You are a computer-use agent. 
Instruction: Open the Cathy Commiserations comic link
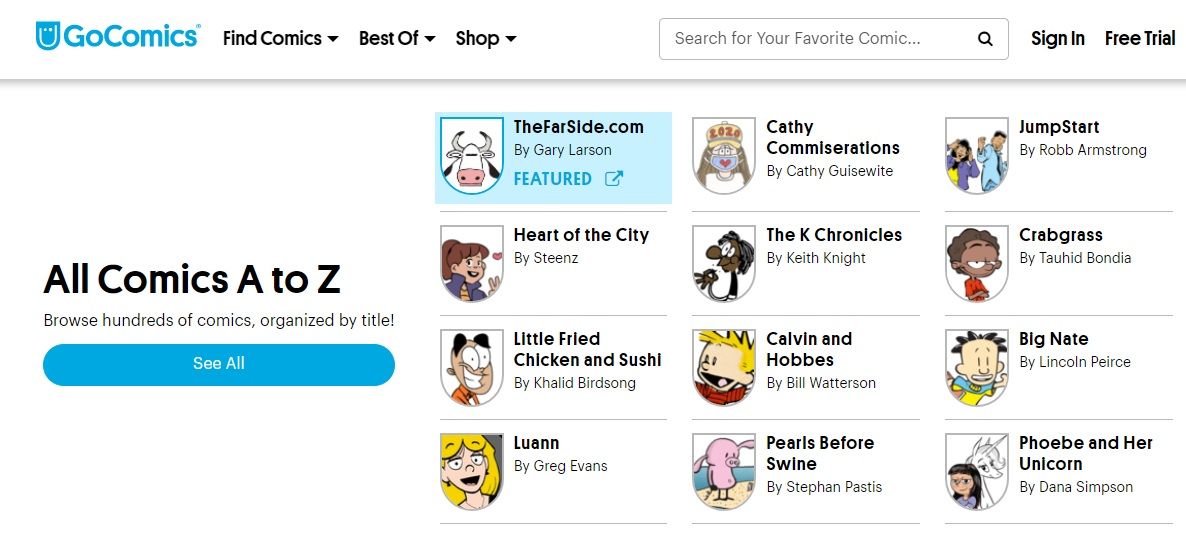coord(832,138)
